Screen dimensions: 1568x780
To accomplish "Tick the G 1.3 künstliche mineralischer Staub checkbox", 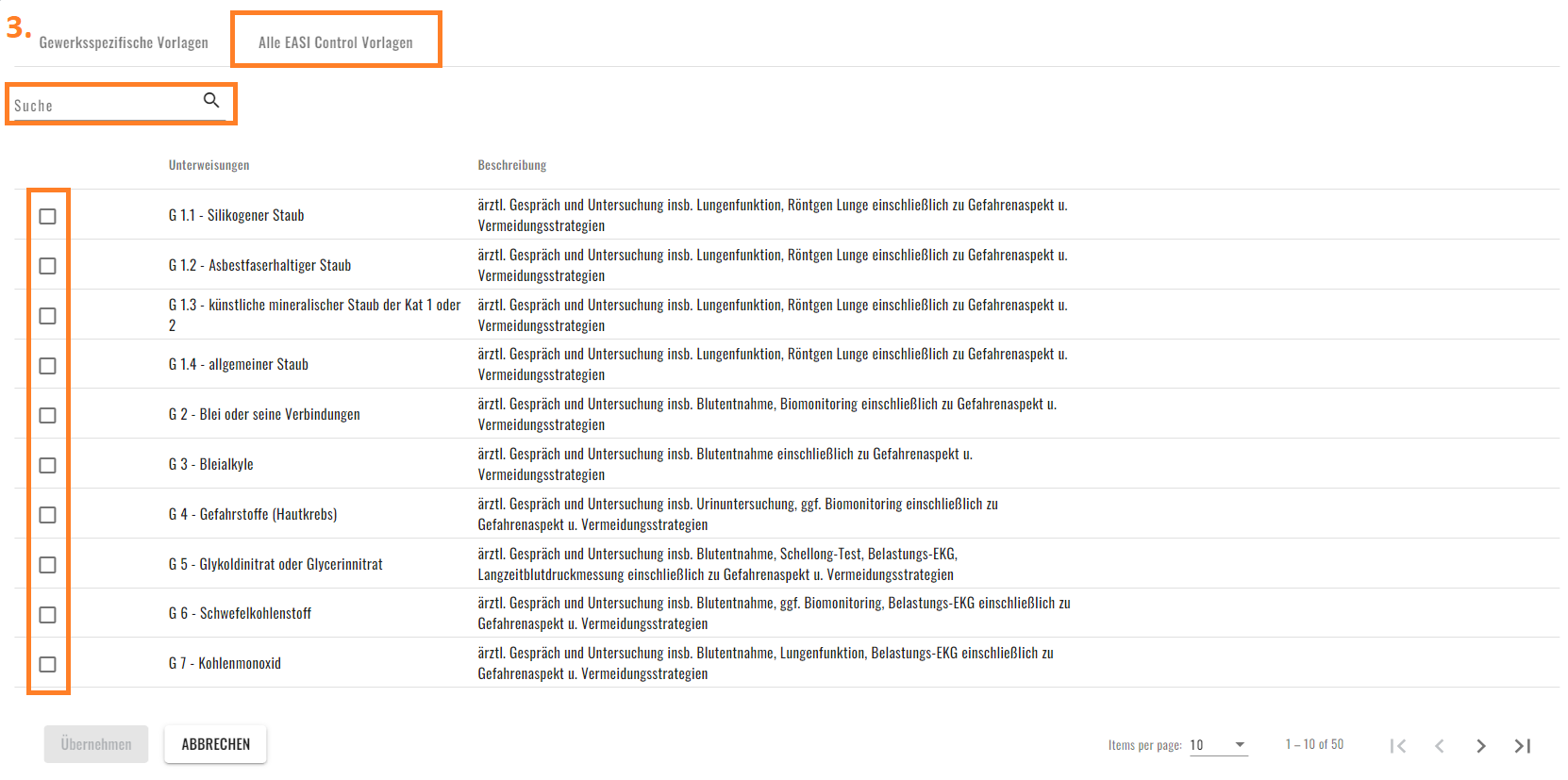I will click(47, 316).
